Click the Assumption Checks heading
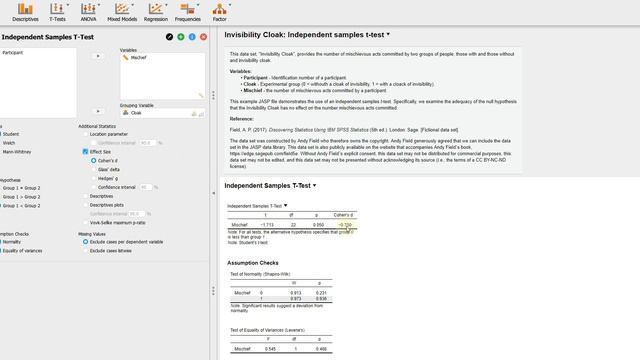 (x=253, y=263)
